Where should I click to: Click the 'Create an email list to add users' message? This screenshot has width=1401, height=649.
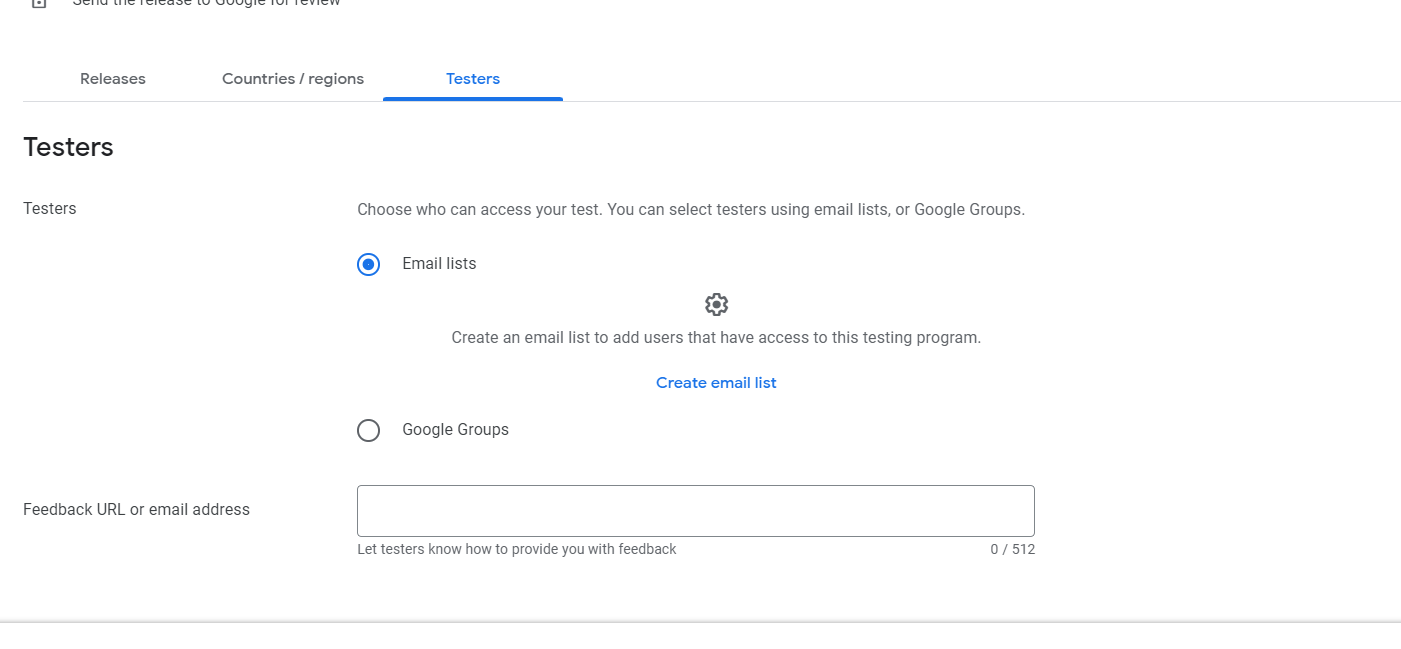[716, 338]
